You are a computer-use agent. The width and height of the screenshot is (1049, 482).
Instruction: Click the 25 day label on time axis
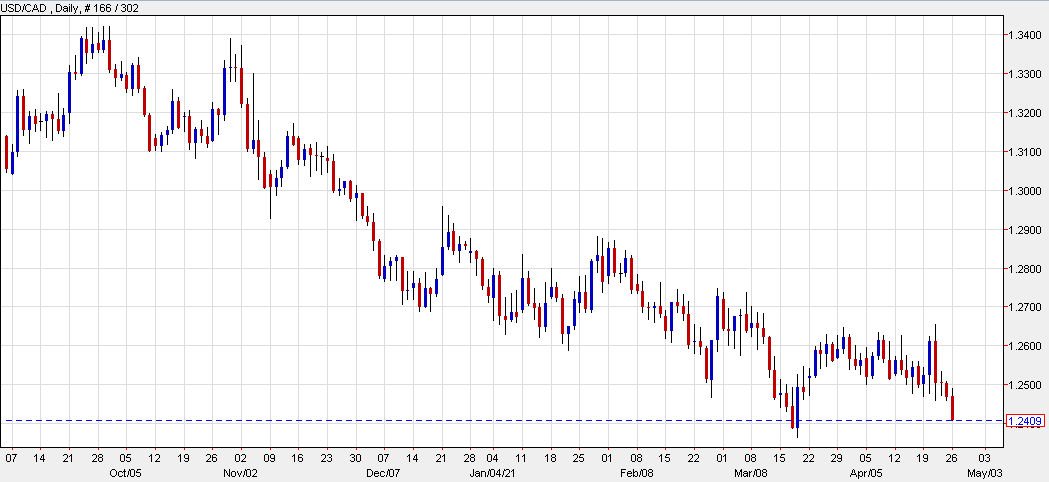tap(579, 459)
